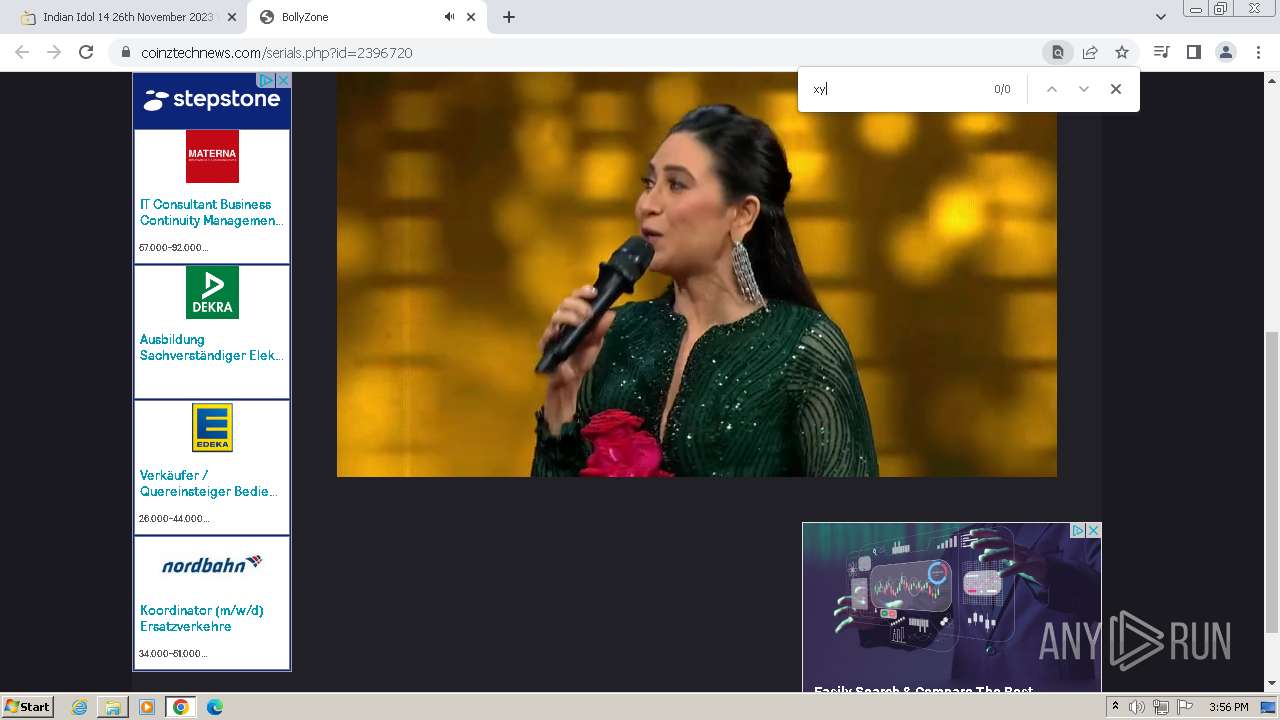Open AdChoices icon on trading ad
This screenshot has height=720, width=1280.
click(x=1078, y=530)
